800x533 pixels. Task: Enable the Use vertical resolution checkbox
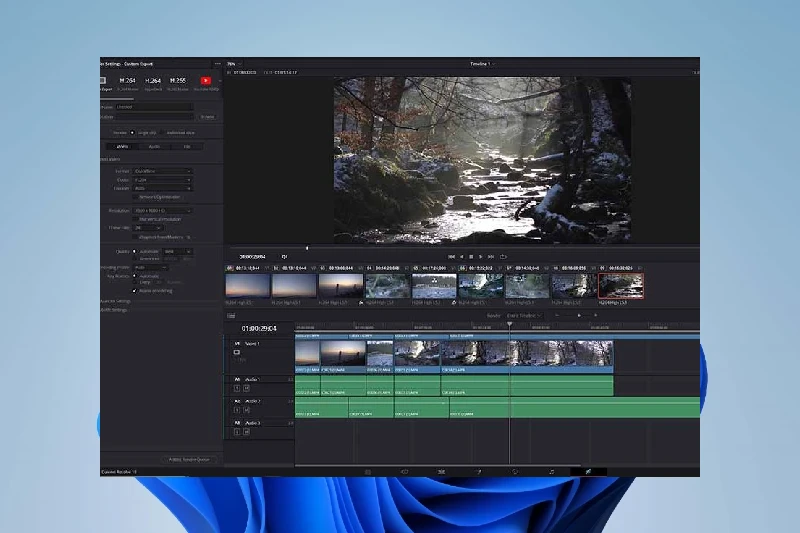tap(136, 219)
